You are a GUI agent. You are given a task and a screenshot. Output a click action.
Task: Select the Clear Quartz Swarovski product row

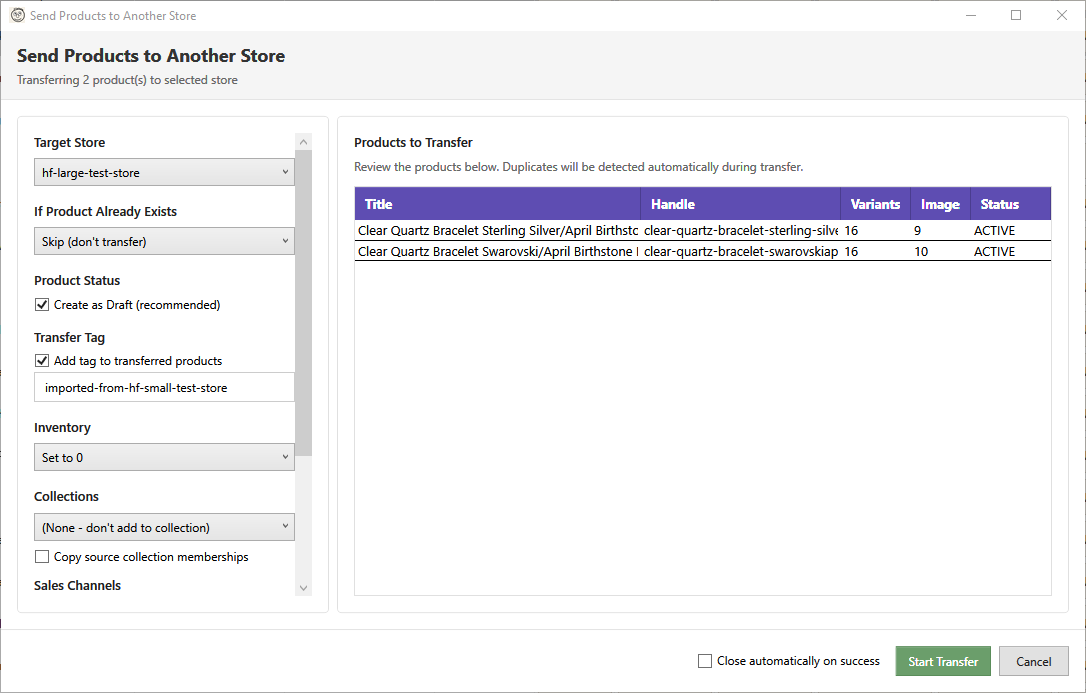coord(600,251)
